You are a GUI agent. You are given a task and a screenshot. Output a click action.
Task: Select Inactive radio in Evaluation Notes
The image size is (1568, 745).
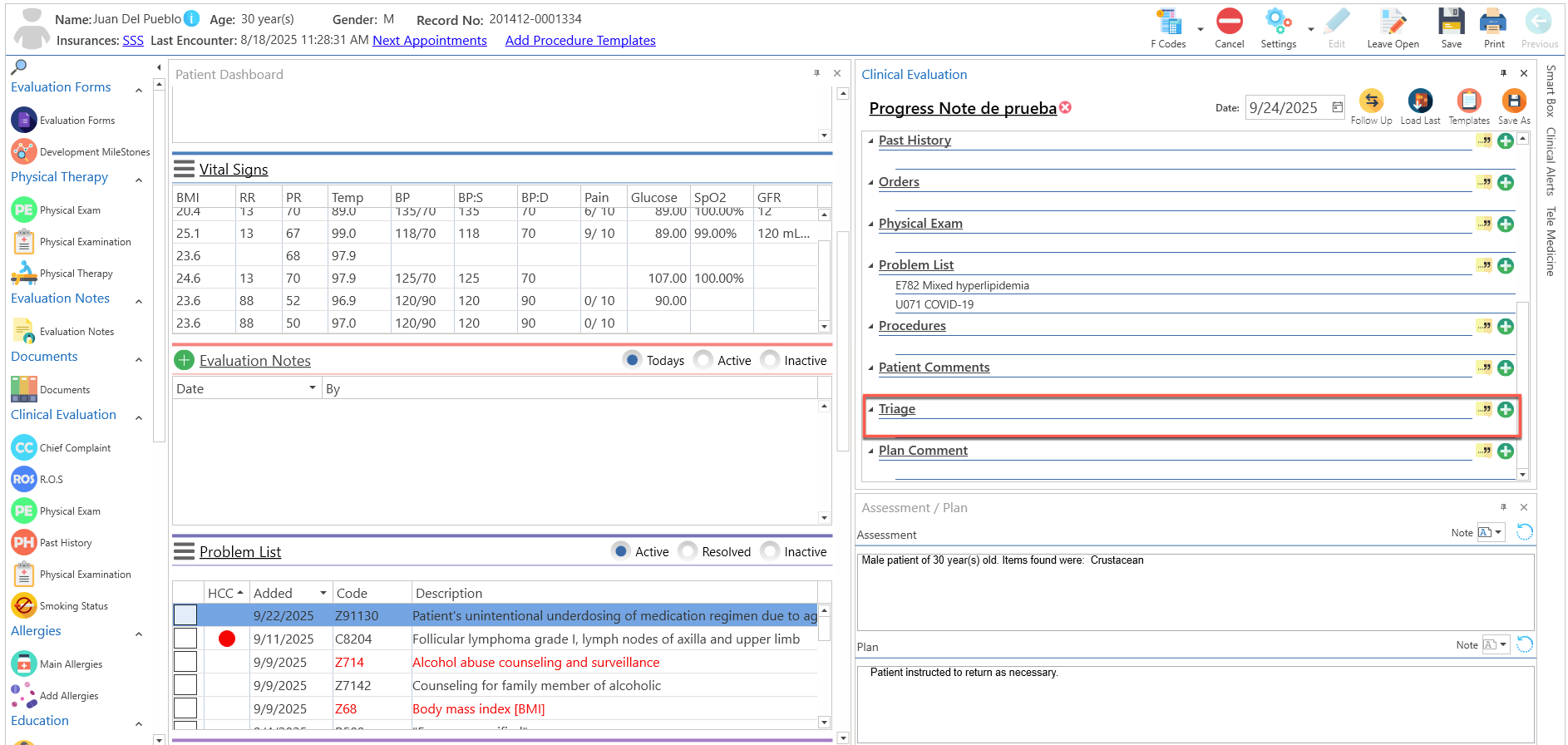point(770,360)
